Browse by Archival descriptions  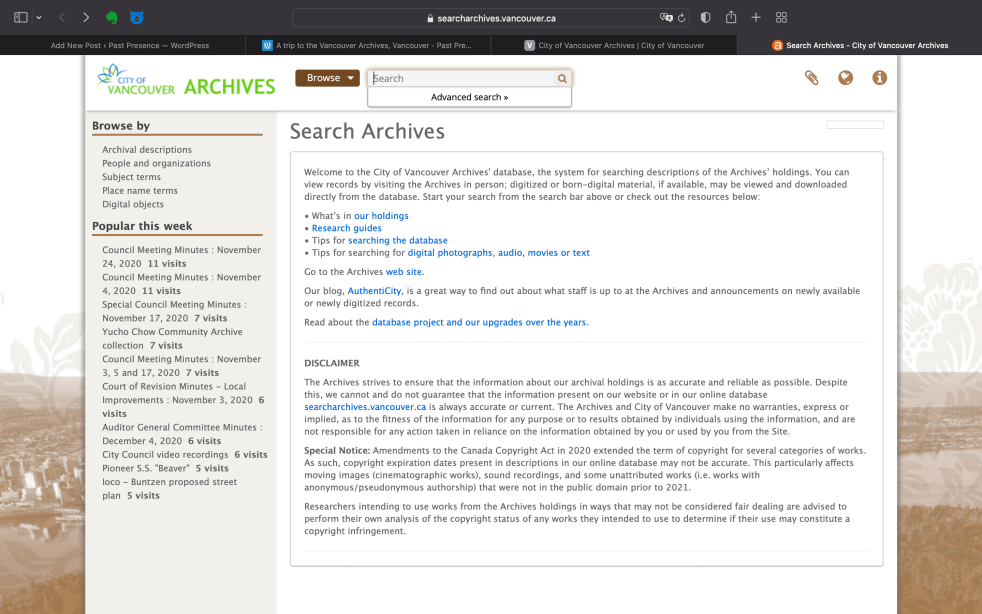[x=147, y=150]
